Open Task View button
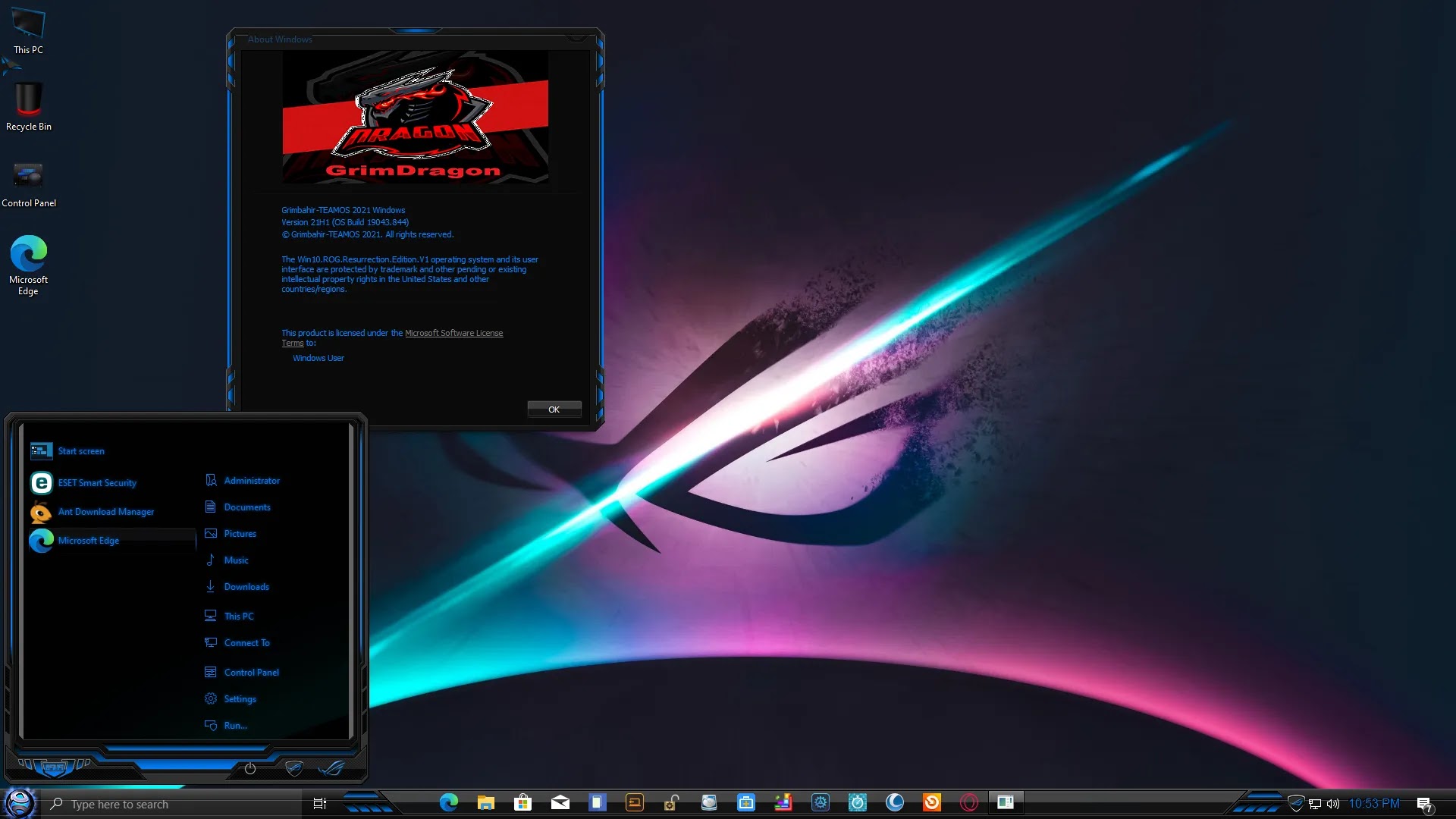The image size is (1456, 819). click(x=319, y=803)
